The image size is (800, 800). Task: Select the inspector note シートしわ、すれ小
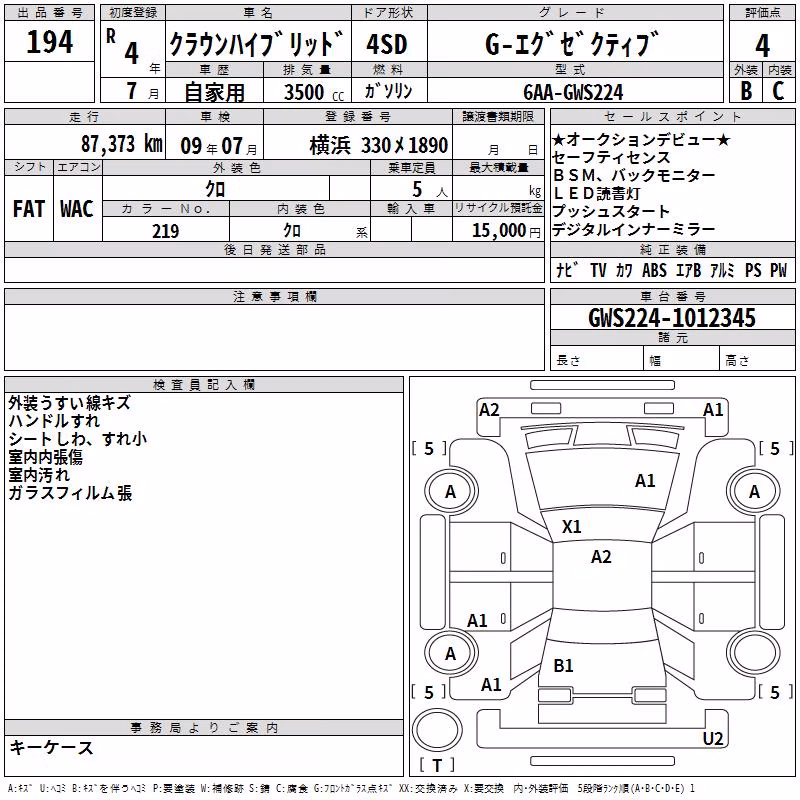(78, 439)
